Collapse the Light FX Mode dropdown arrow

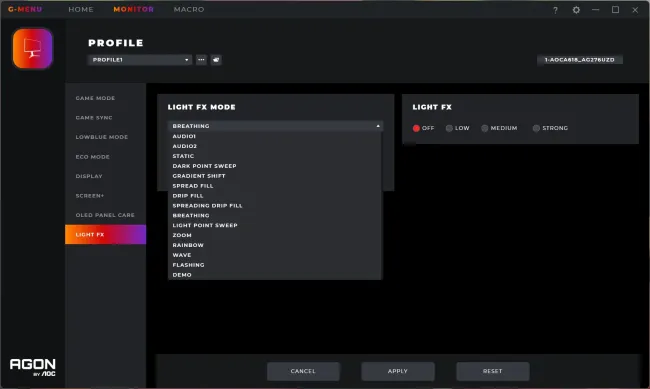[x=378, y=126]
